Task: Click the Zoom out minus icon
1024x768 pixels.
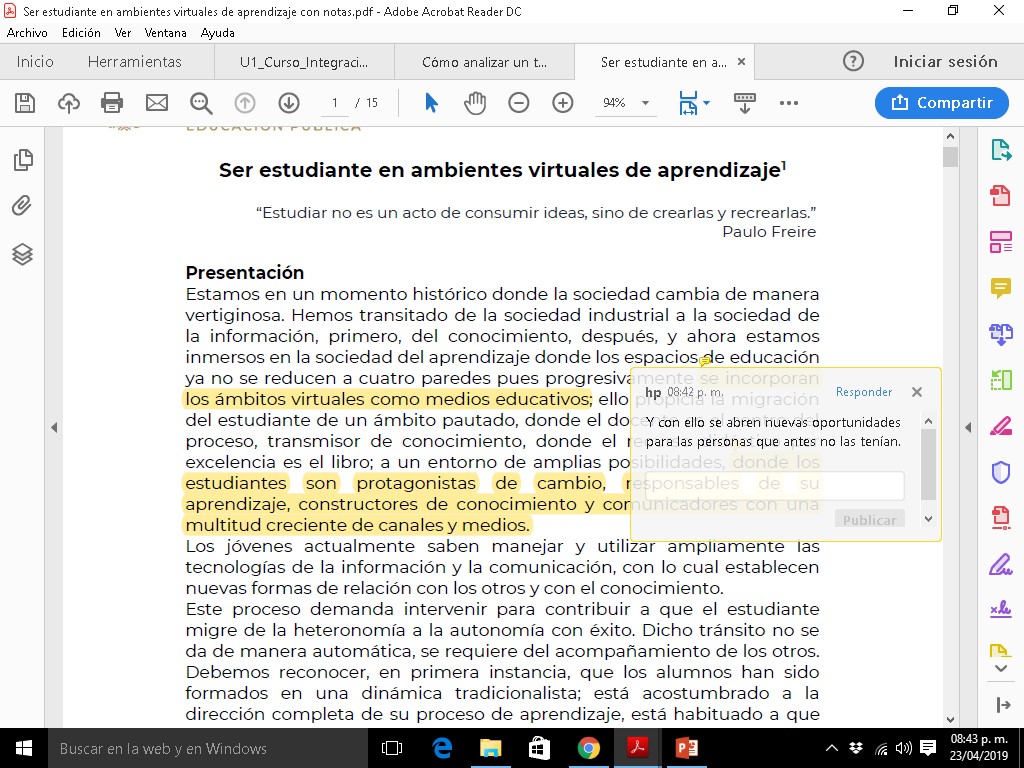Action: click(x=518, y=103)
